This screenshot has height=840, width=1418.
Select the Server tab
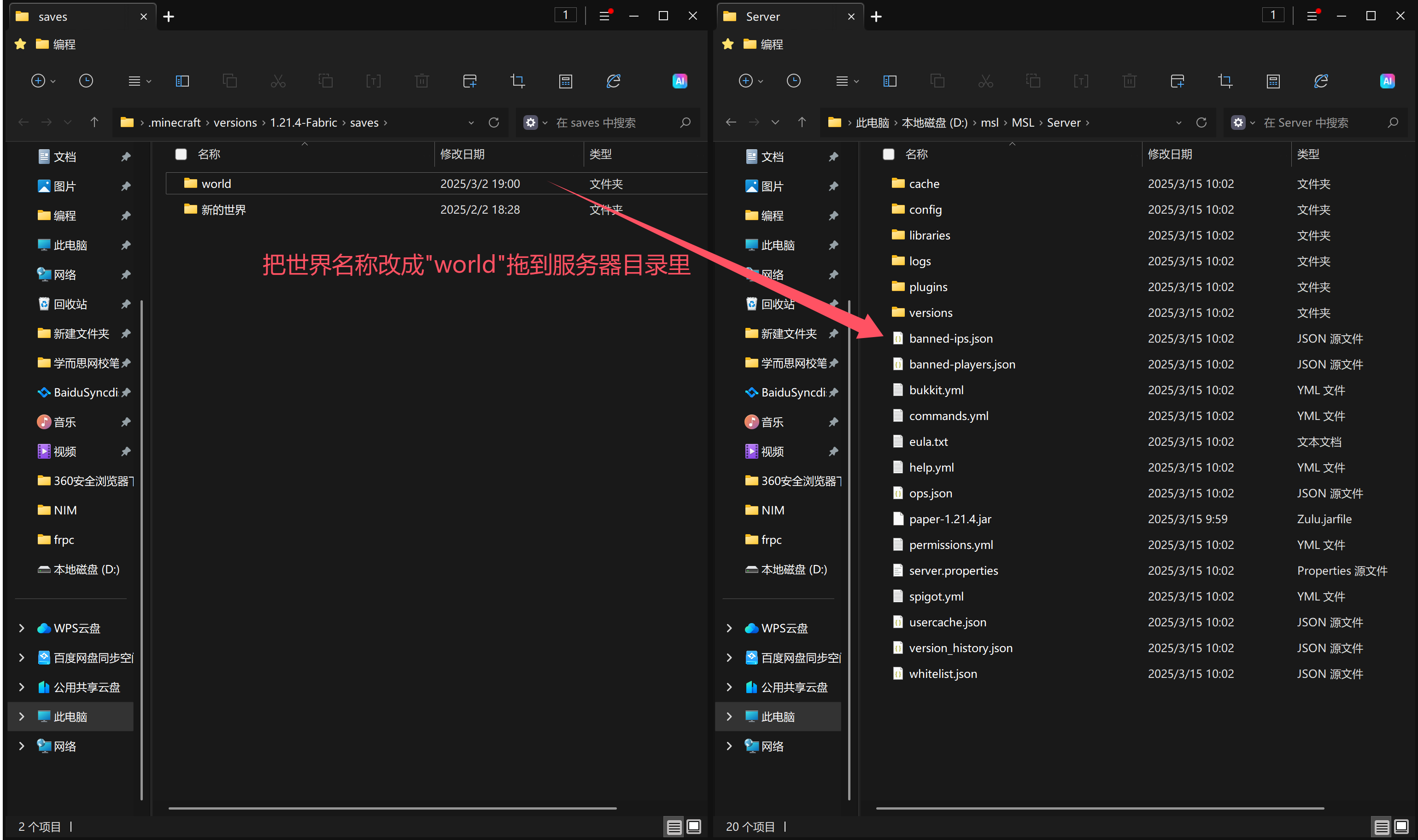click(762, 17)
